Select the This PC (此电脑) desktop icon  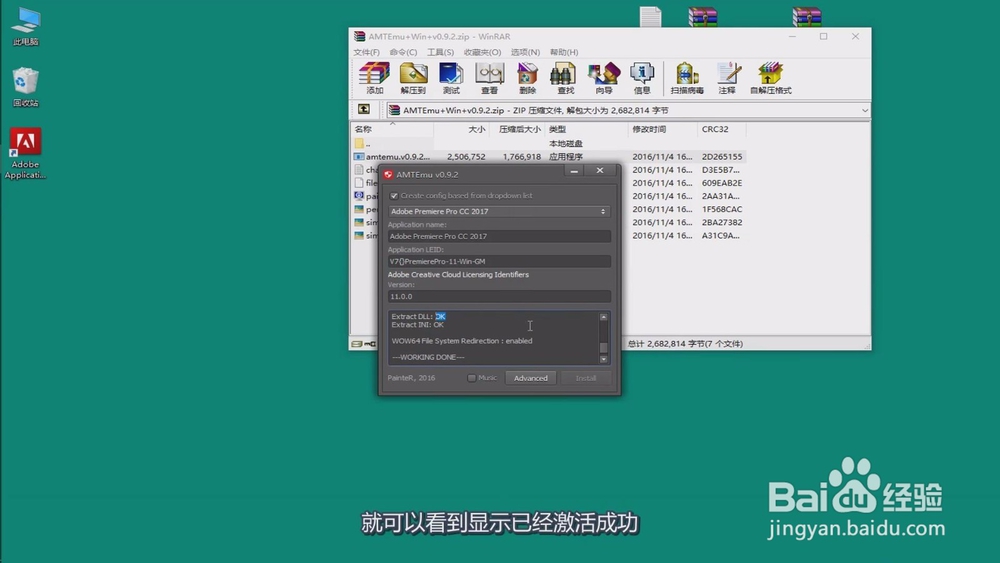click(x=26, y=27)
